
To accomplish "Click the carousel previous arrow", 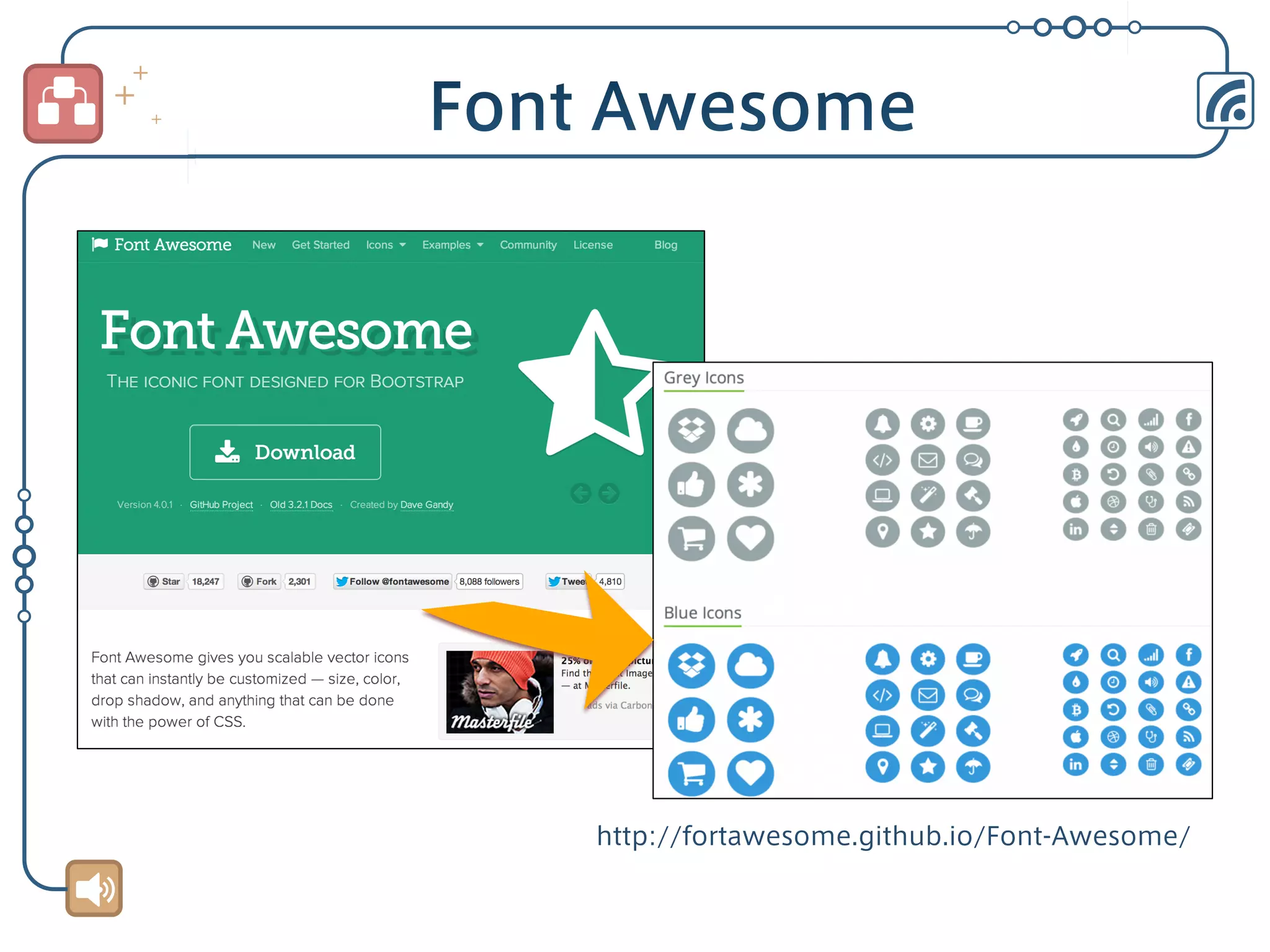I will [580, 493].
